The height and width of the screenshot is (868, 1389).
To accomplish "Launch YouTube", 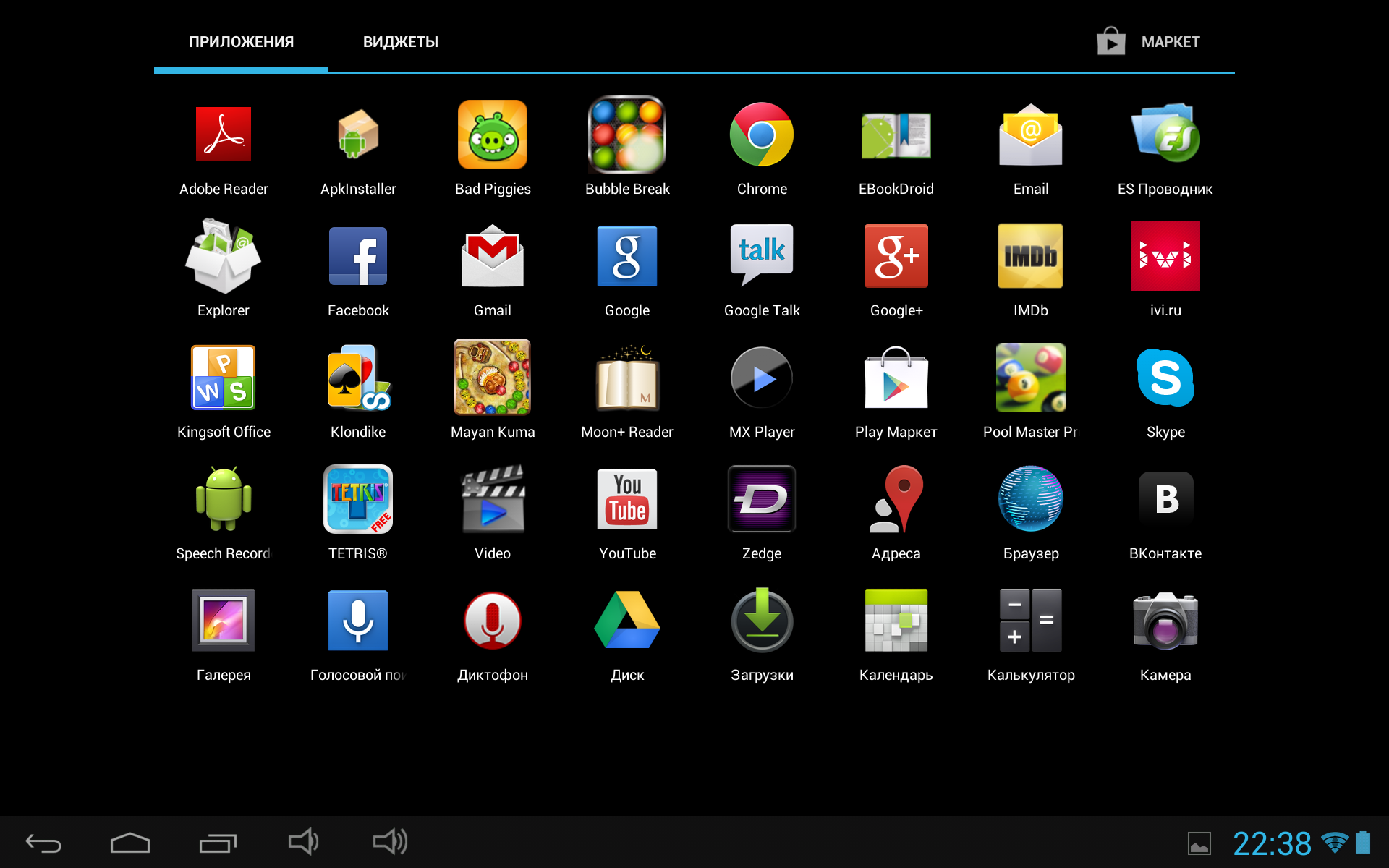I will (627, 499).
